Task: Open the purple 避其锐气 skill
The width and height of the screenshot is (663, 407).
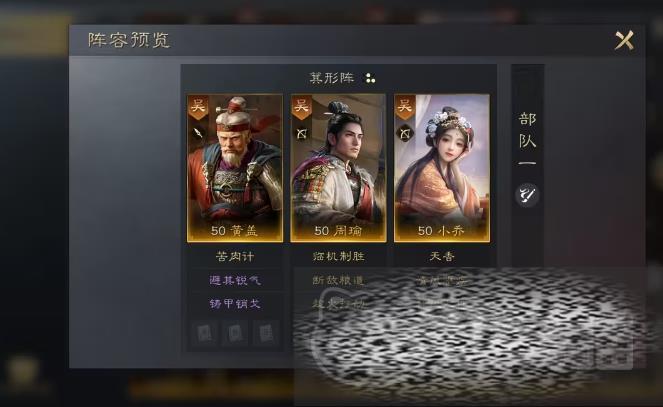Action: pyautogui.click(x=235, y=280)
